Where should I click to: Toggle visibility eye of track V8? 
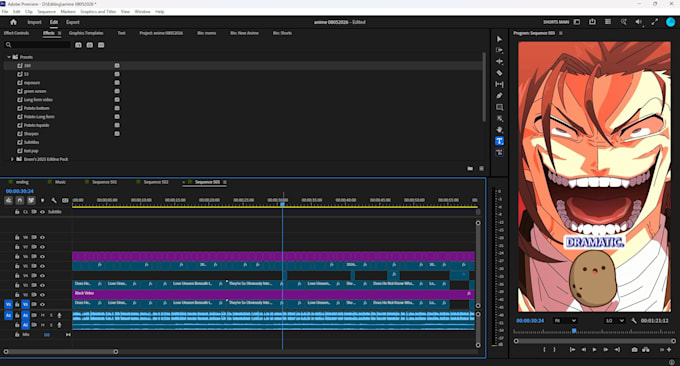point(42,238)
